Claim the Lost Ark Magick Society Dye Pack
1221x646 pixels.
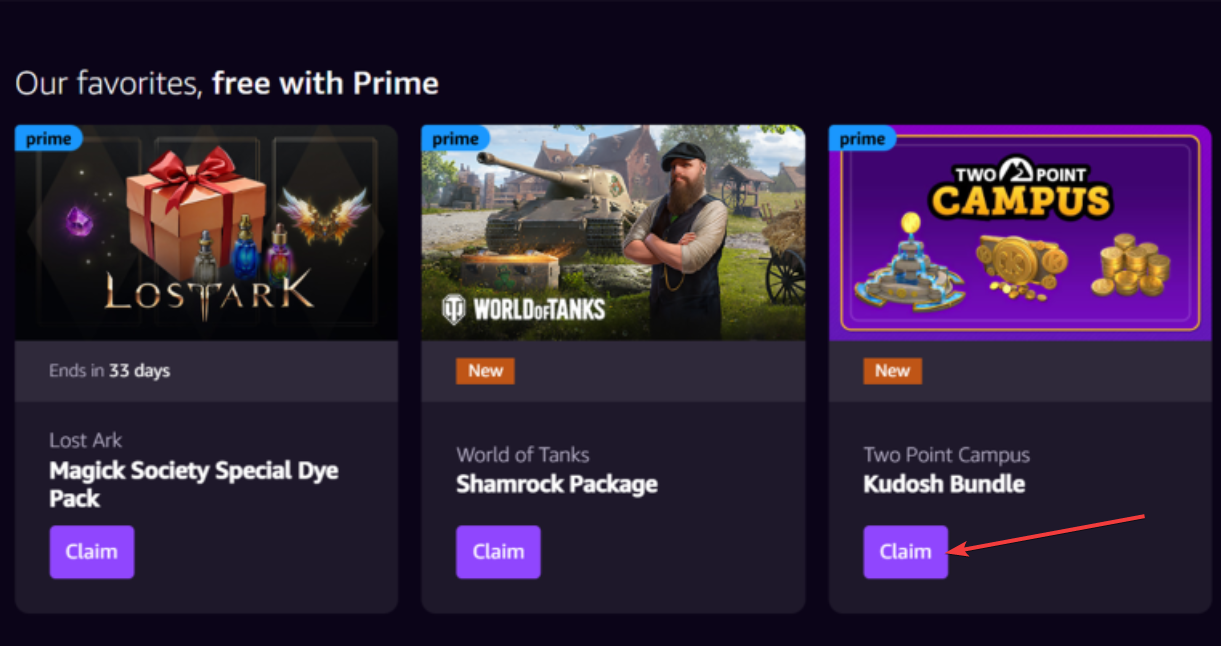[92, 552]
